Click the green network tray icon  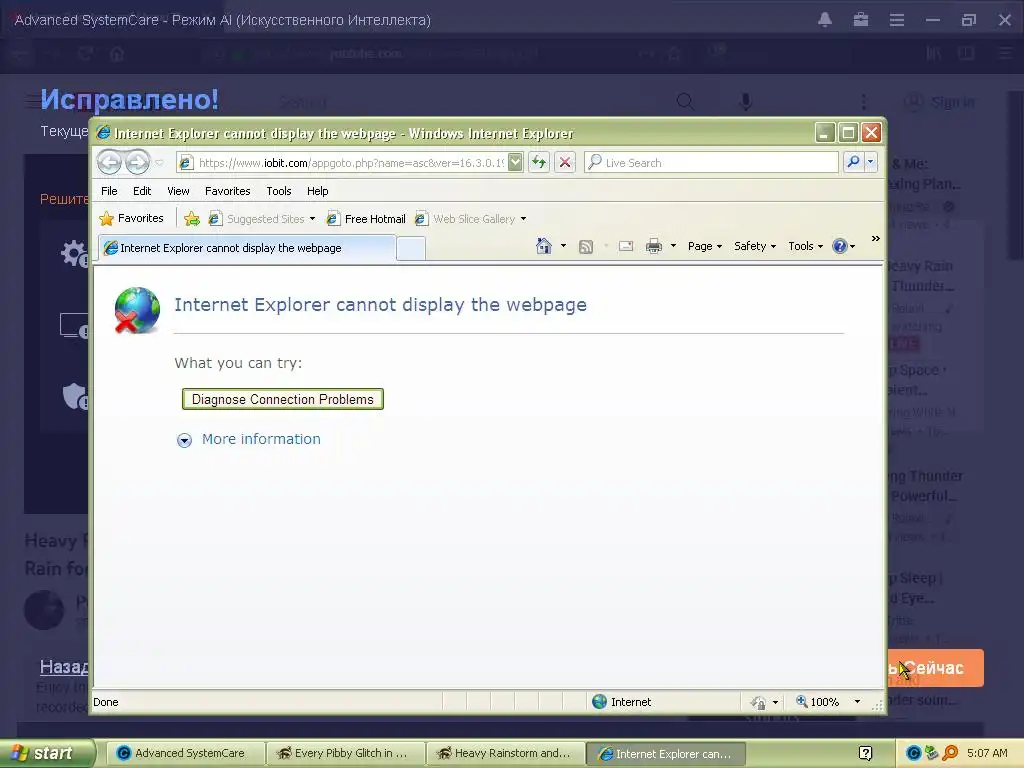click(x=932, y=754)
